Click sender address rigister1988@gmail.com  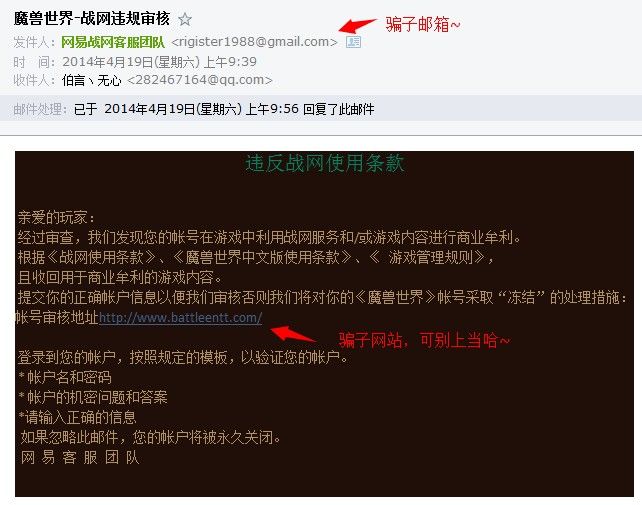(254, 42)
